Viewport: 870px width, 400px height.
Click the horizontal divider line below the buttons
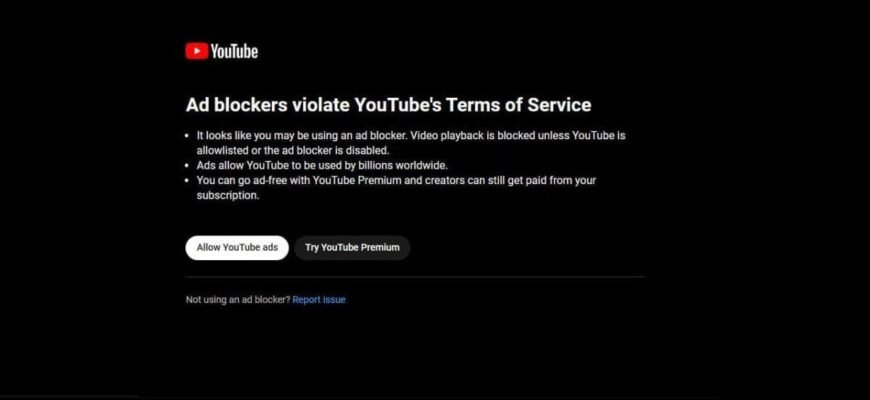point(415,277)
